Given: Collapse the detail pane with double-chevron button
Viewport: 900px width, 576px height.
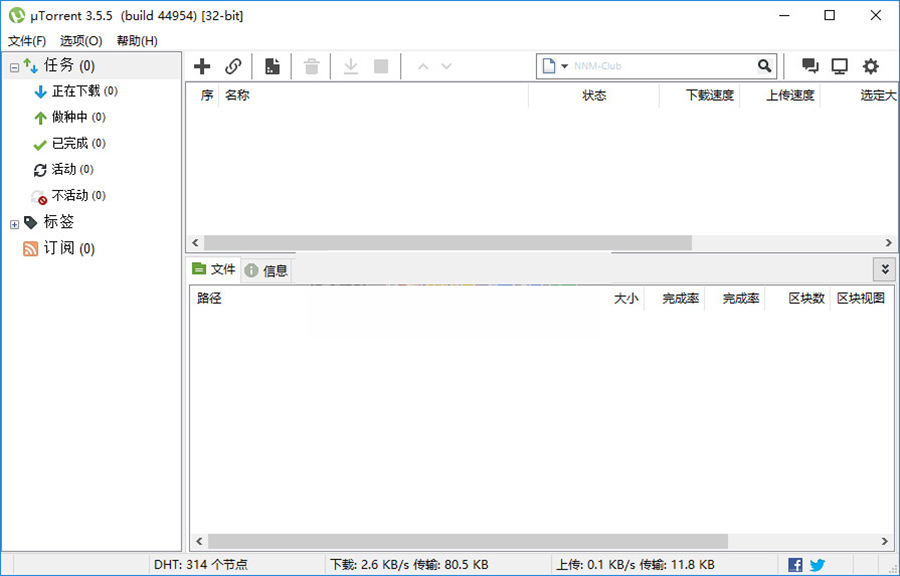Looking at the screenshot, I should [x=884, y=269].
